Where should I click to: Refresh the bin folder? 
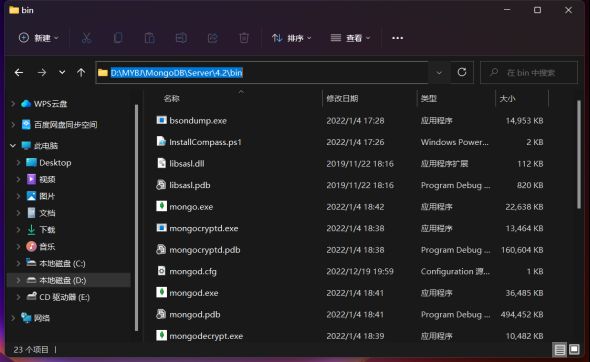(462, 72)
